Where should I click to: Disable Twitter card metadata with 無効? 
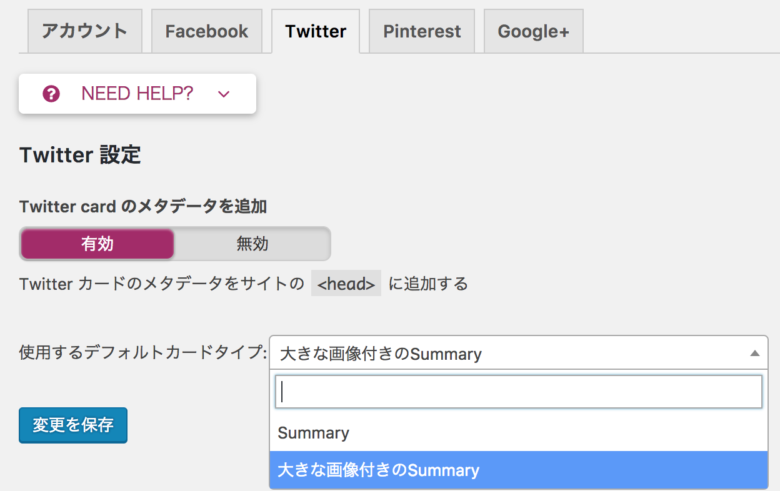pos(252,243)
